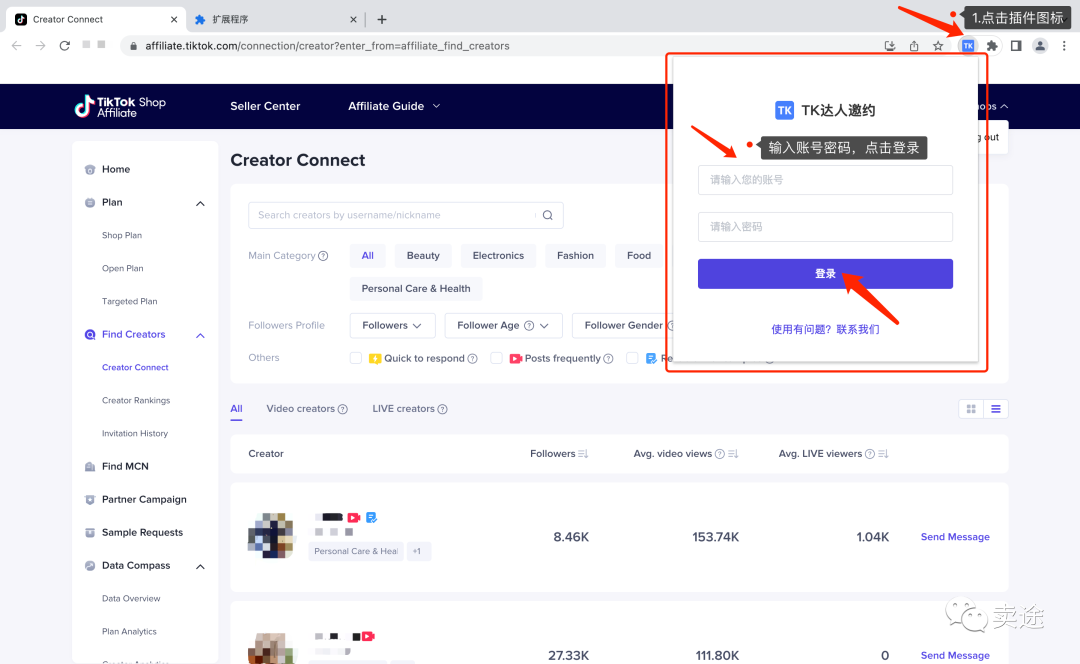Filter by Electronics category
The height and width of the screenshot is (664, 1080).
point(498,256)
